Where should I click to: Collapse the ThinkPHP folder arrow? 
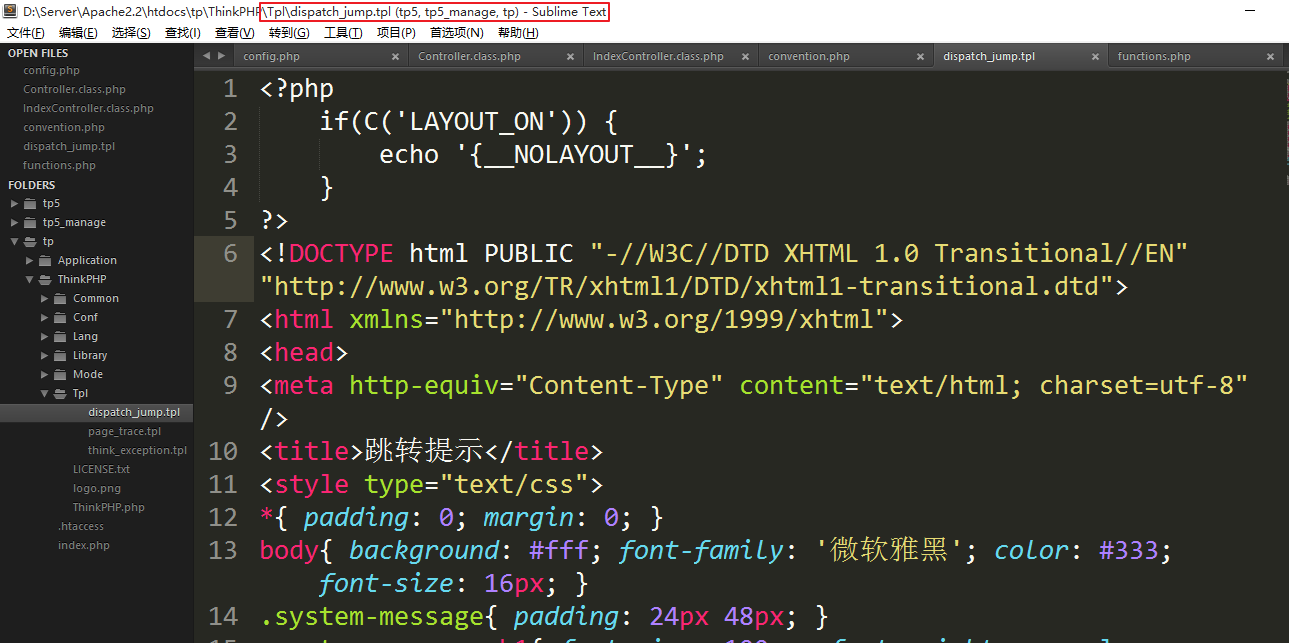tap(29, 279)
